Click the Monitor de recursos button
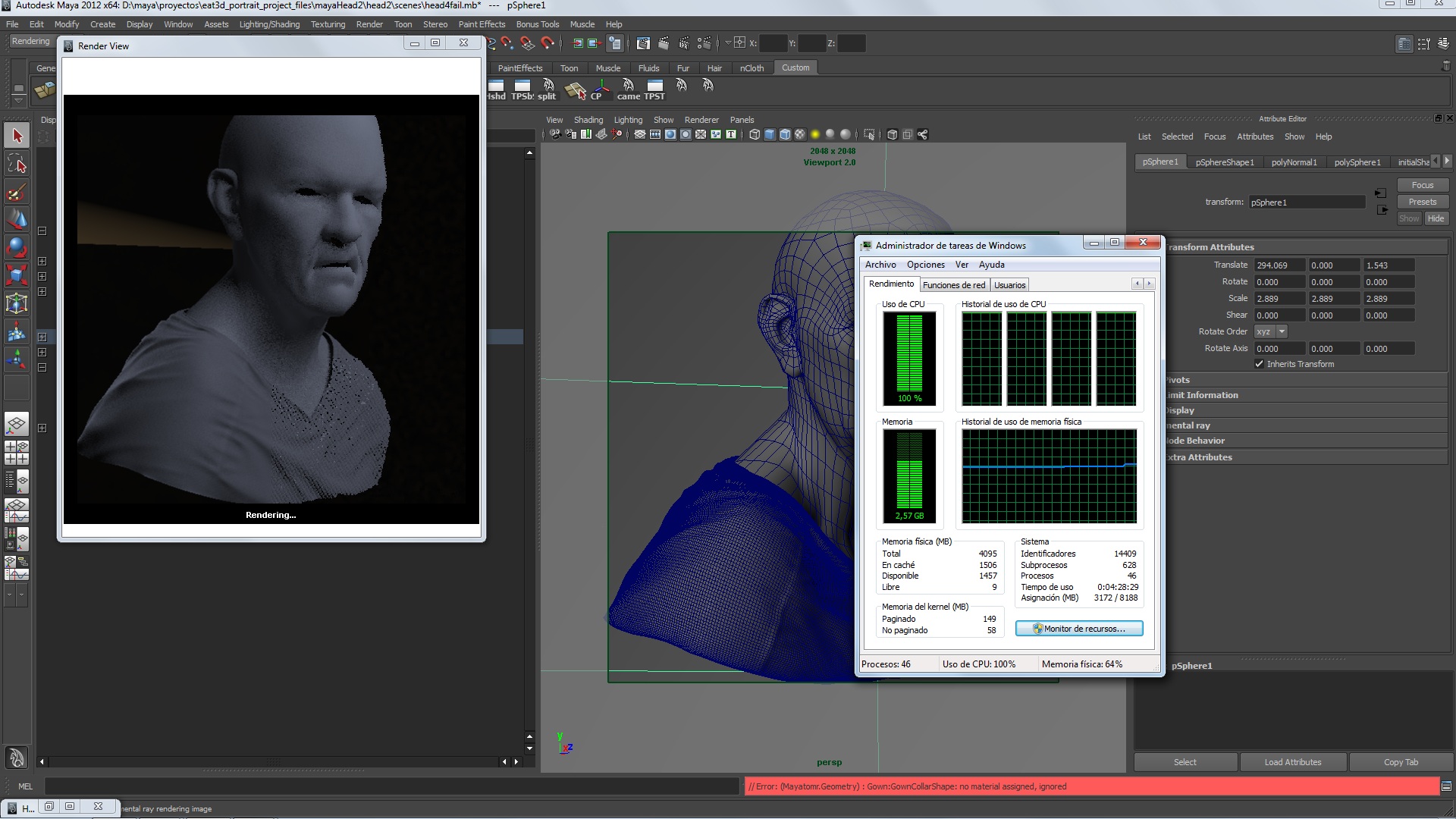 tap(1079, 629)
